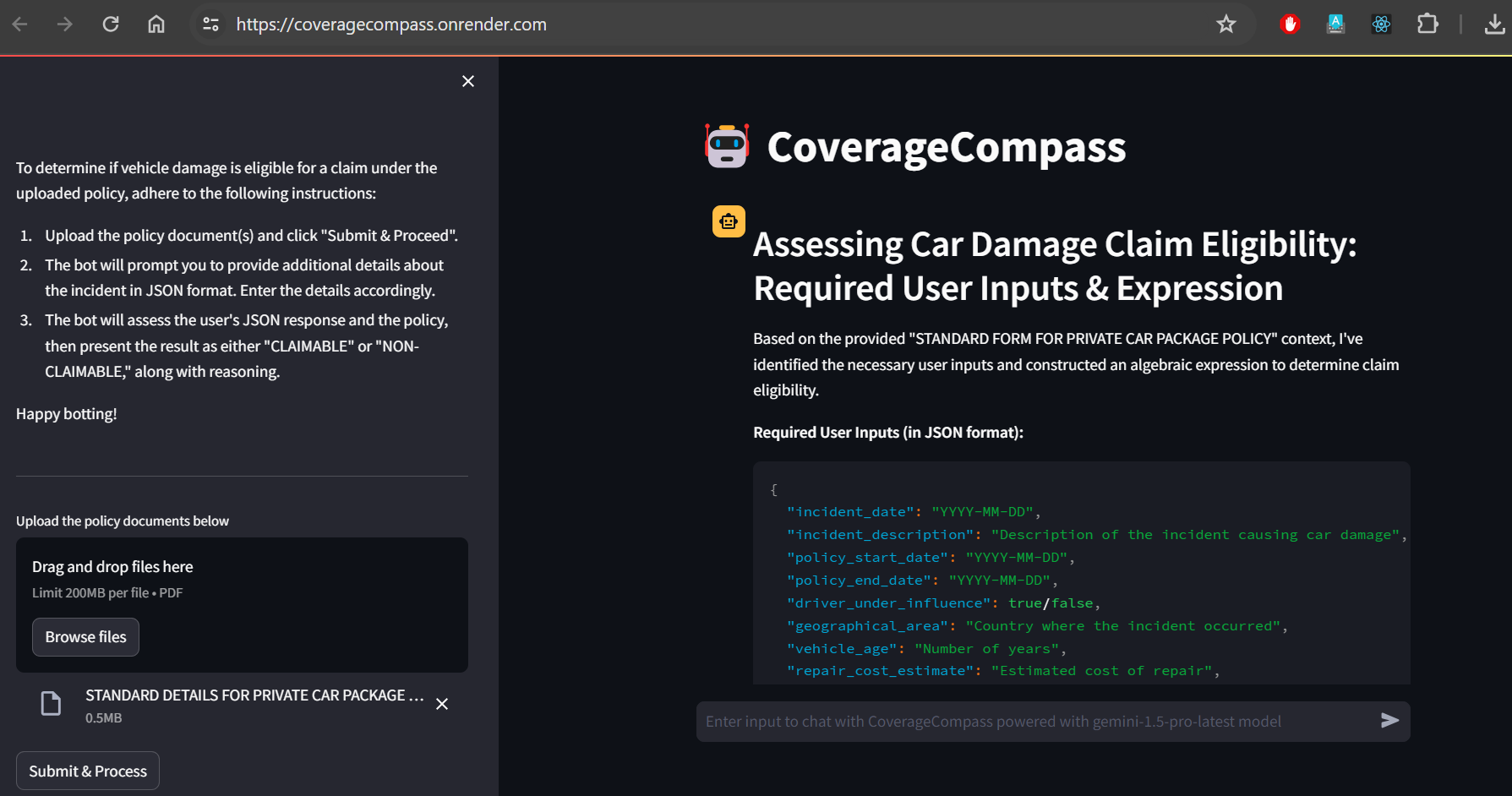Click the yellow bot avatar icon
Image resolution: width=1512 pixels, height=796 pixels.
[x=729, y=221]
